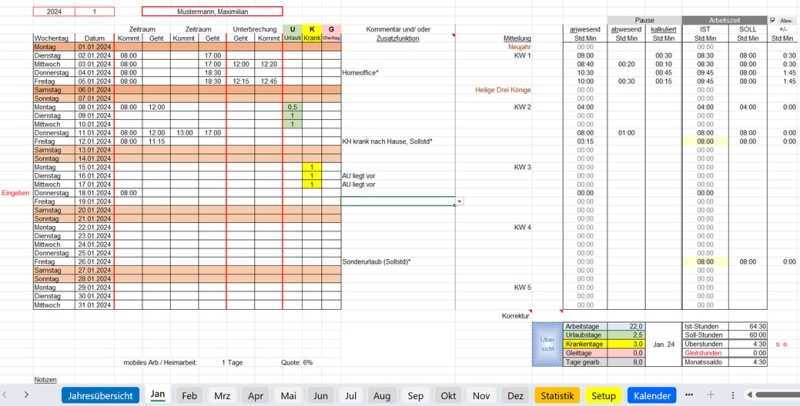Select the blue Kalender tab

653,396
